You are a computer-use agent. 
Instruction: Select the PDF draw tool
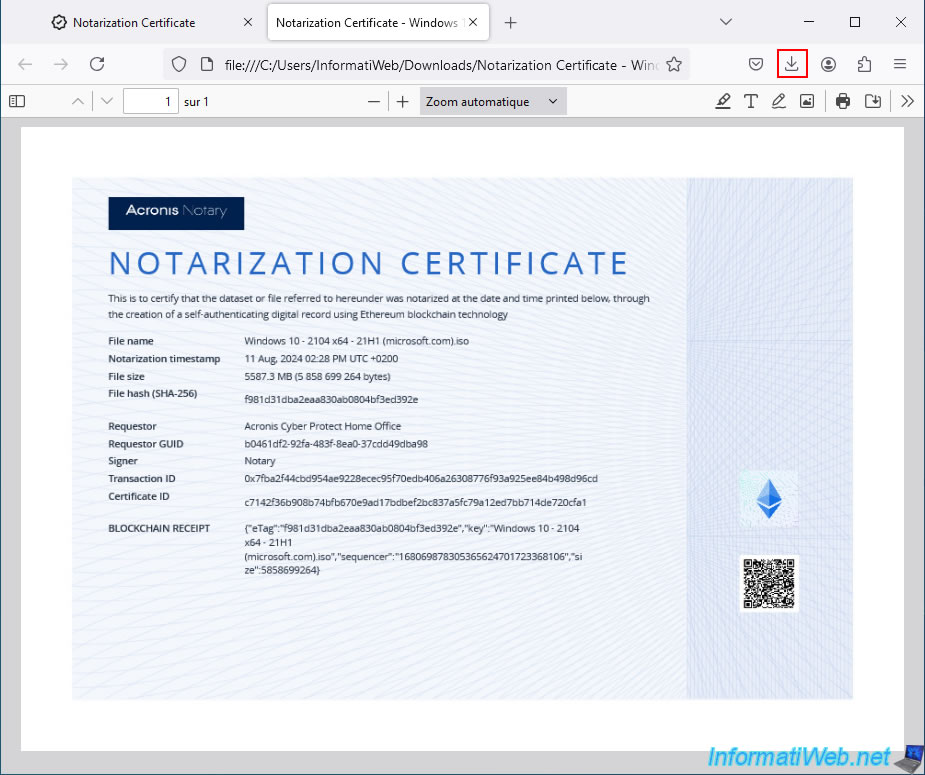779,101
